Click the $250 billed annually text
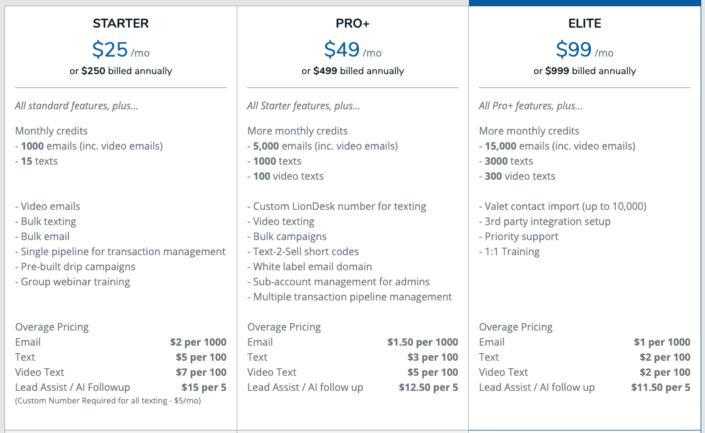 tap(120, 71)
